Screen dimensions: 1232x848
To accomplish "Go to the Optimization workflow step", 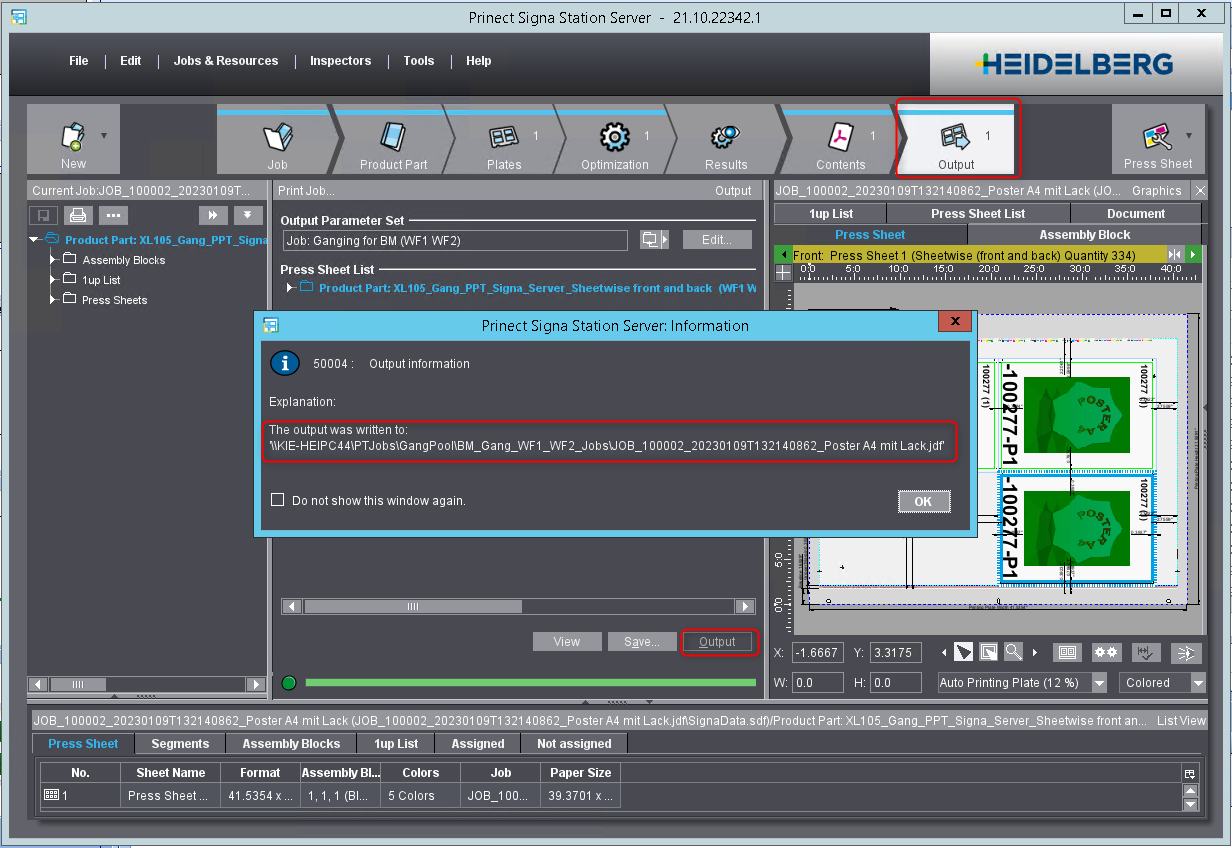I will (x=614, y=139).
